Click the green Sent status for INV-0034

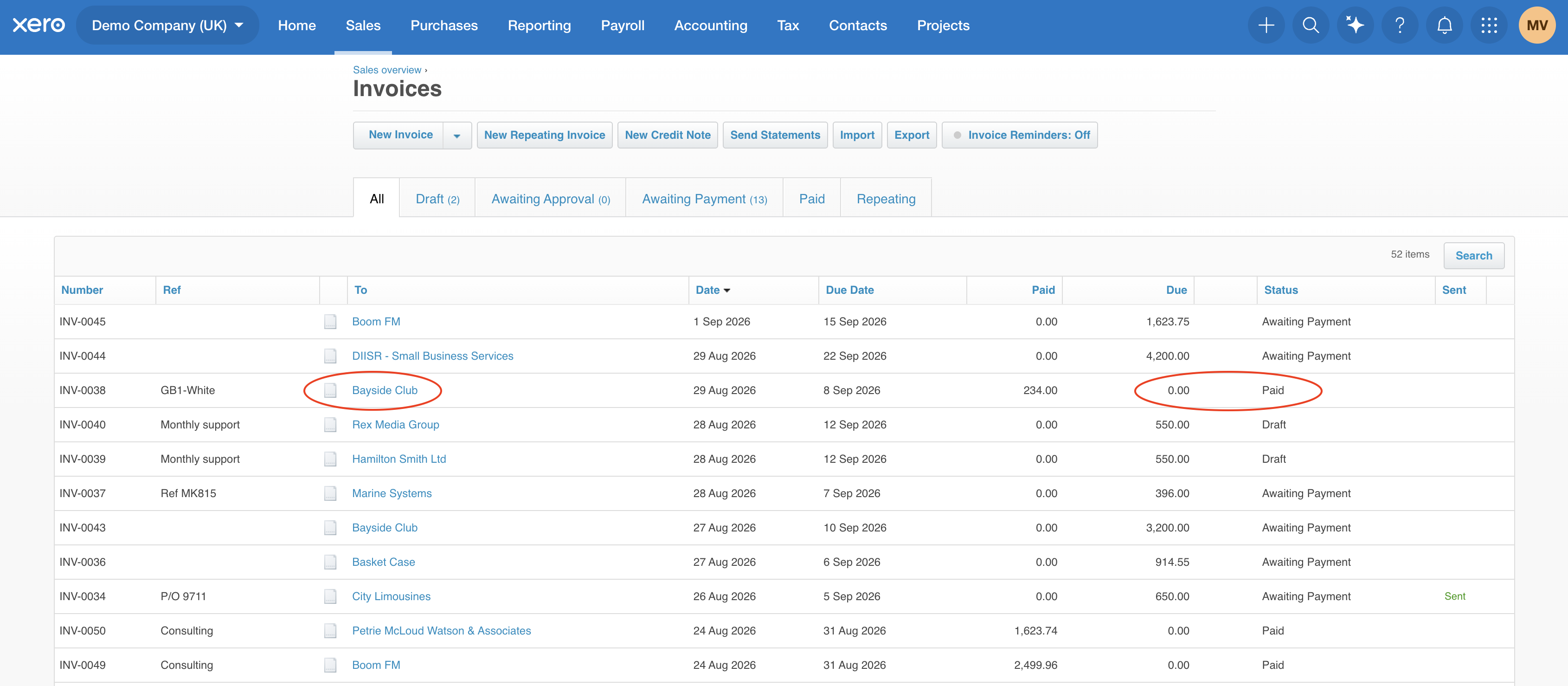(1454, 596)
